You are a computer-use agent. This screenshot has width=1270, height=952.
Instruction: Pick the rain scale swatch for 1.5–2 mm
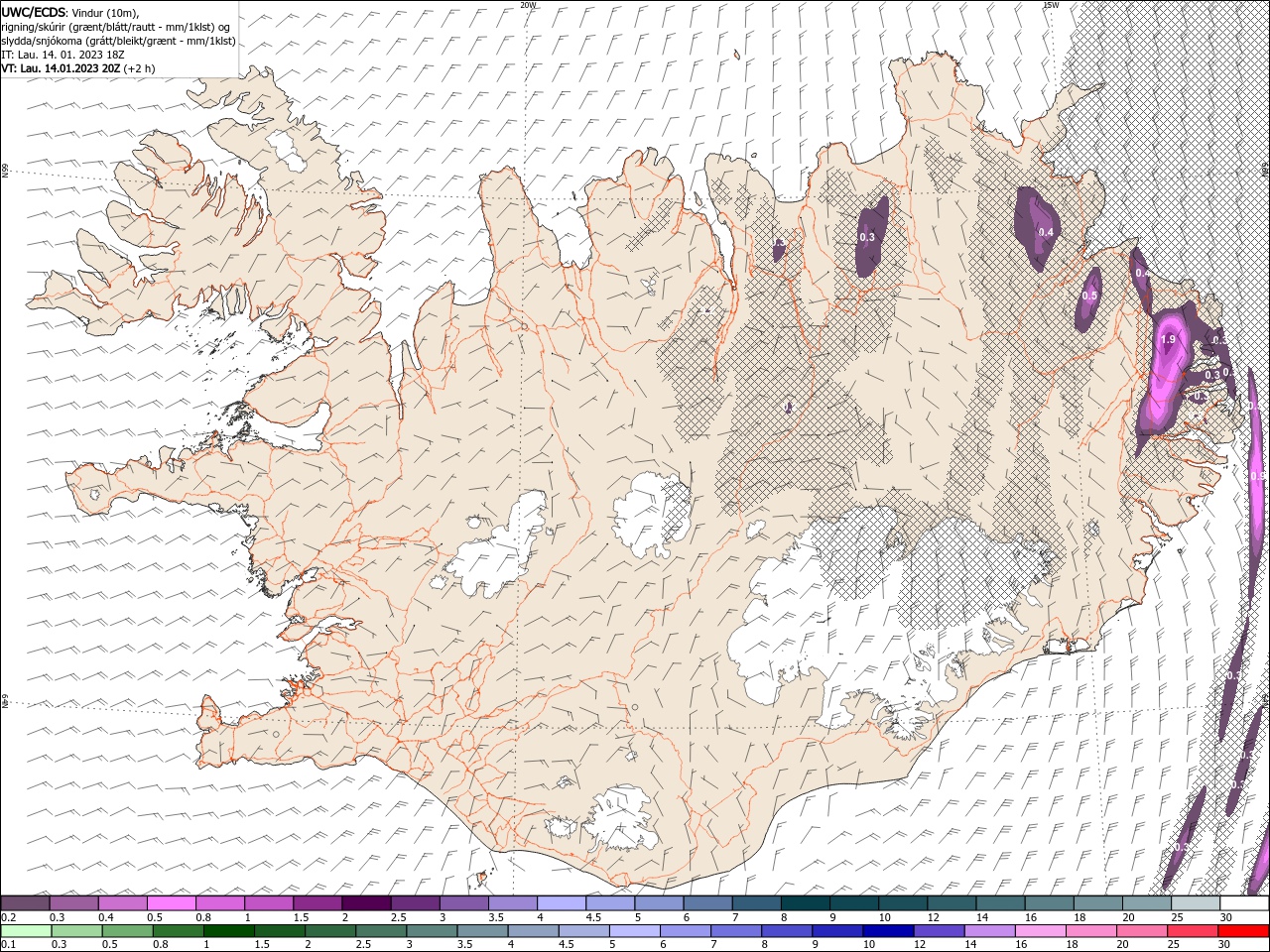pyautogui.click(x=280, y=931)
